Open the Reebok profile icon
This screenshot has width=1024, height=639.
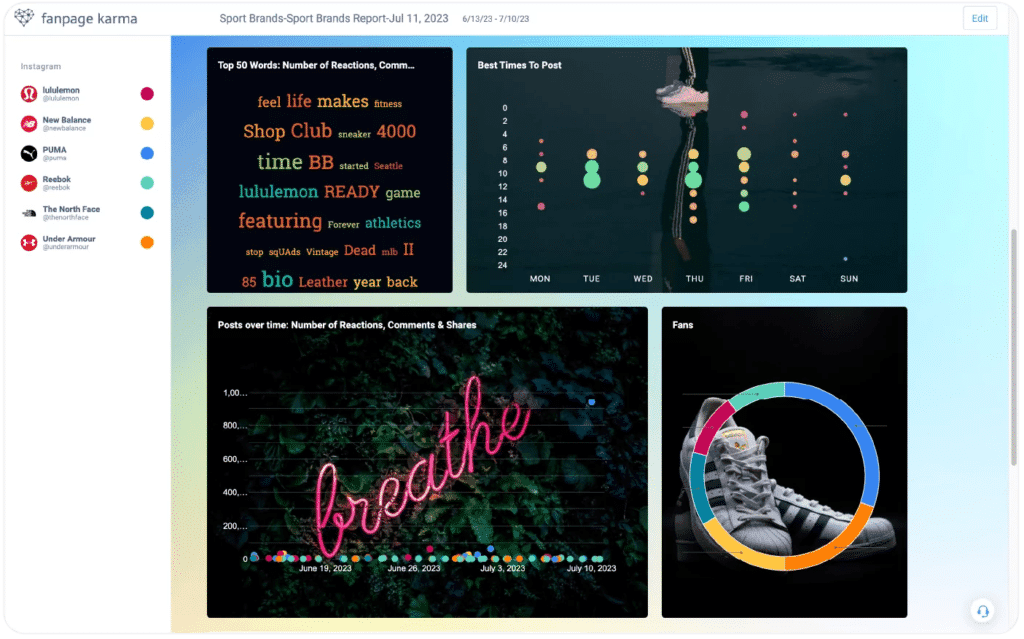coord(29,183)
